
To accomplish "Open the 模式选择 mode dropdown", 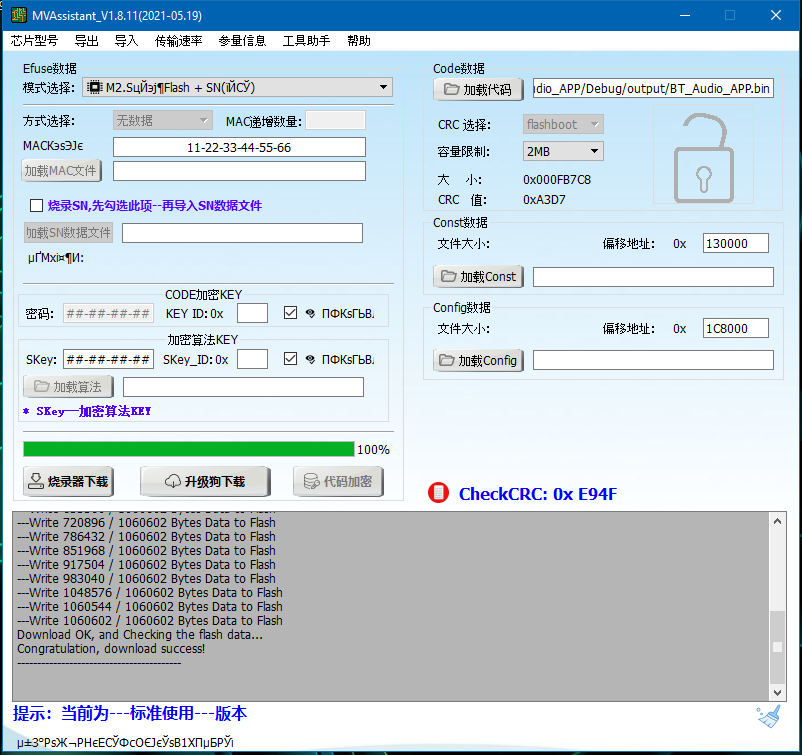I will 238,88.
